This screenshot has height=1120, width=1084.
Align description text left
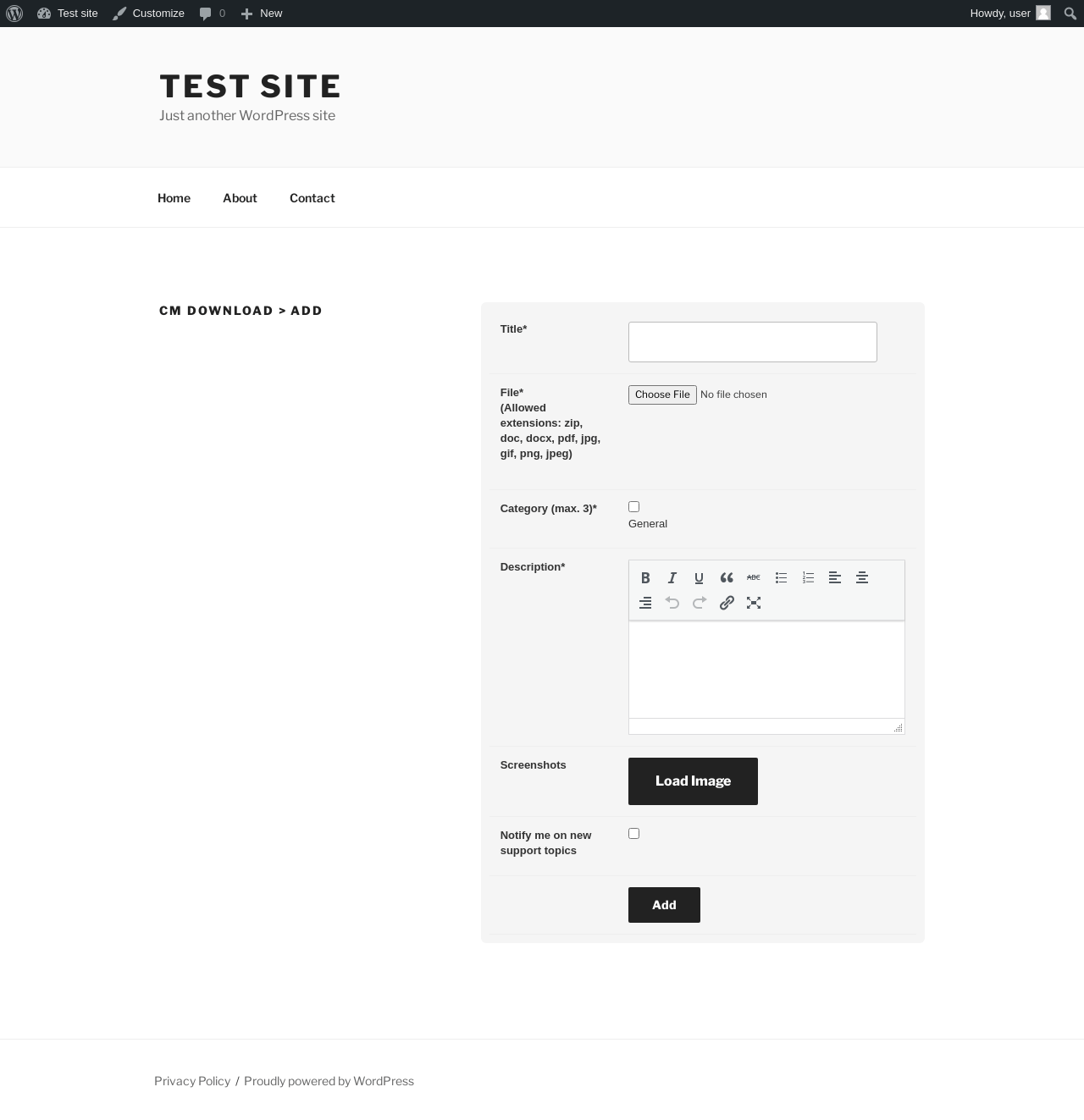(835, 577)
